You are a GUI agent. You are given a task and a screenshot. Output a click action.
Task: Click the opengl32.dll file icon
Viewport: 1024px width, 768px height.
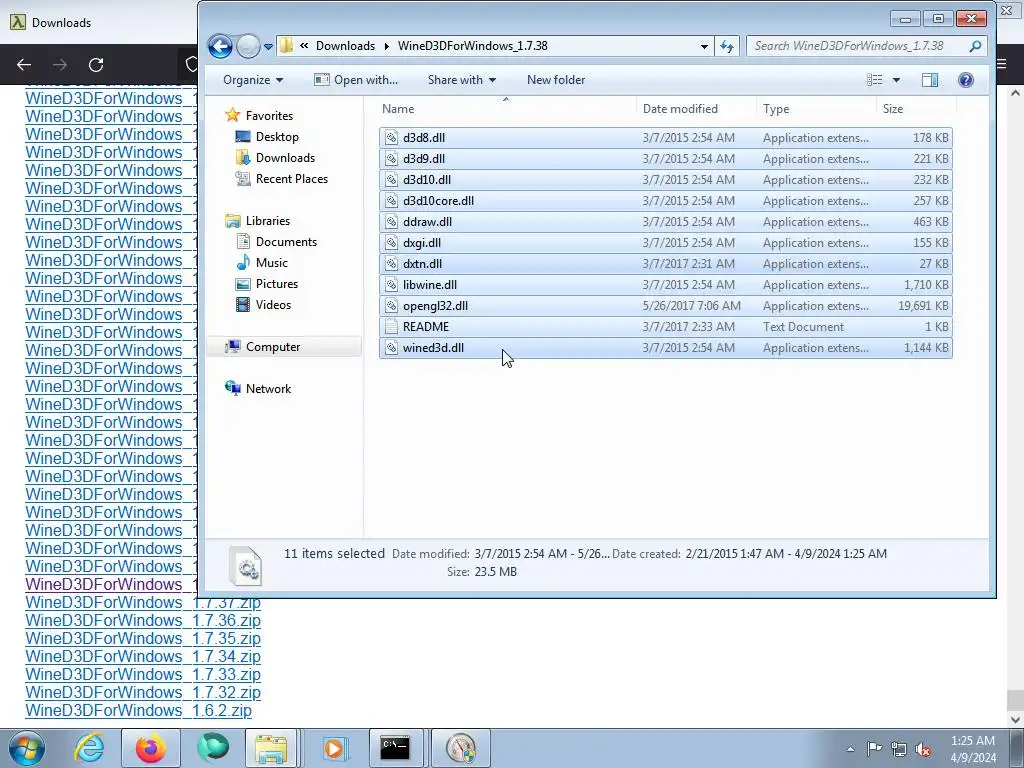[391, 306]
